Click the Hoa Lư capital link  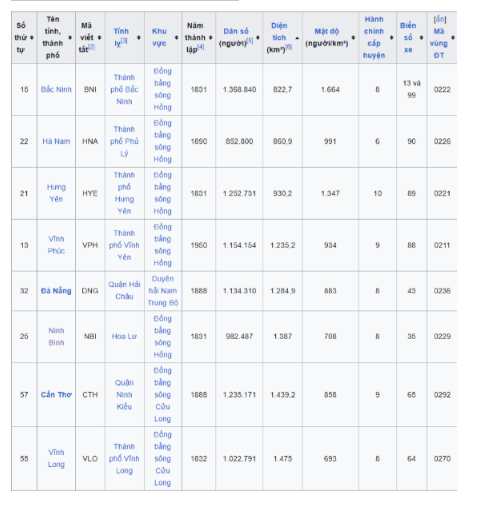coord(124,336)
